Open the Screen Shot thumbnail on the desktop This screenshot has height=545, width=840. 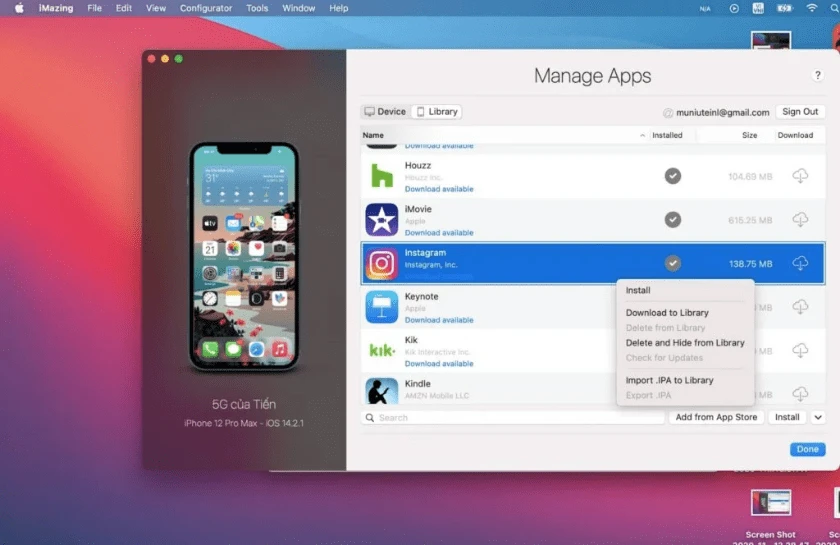(x=770, y=503)
